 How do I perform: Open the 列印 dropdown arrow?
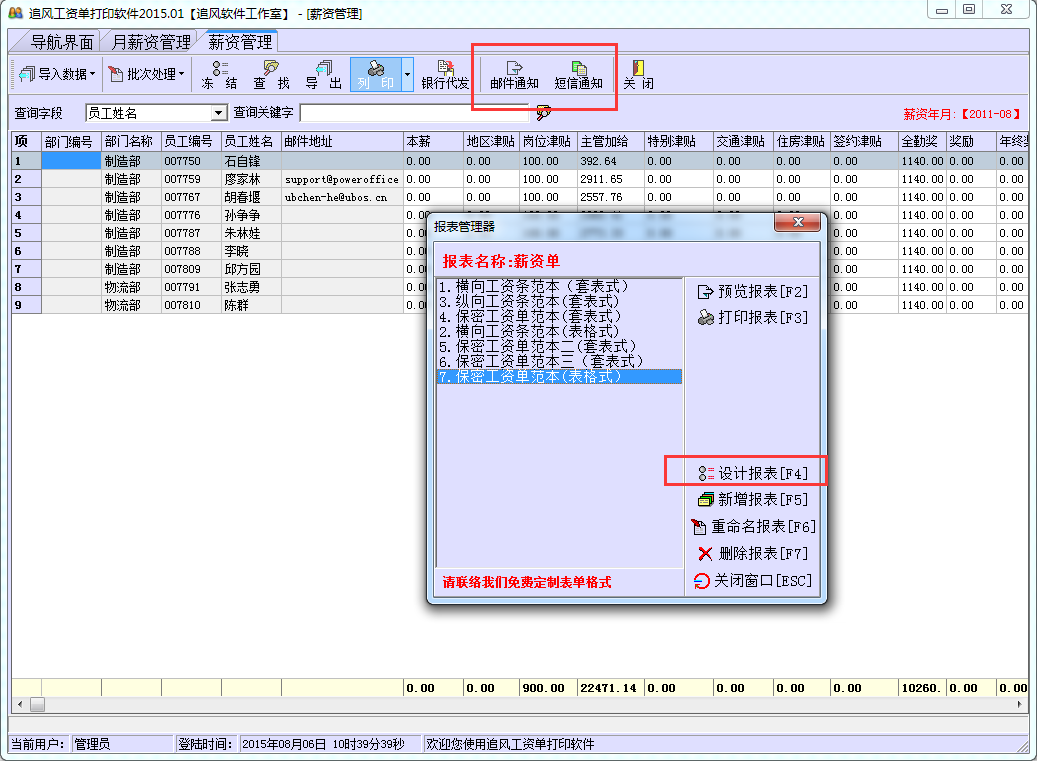click(x=407, y=75)
